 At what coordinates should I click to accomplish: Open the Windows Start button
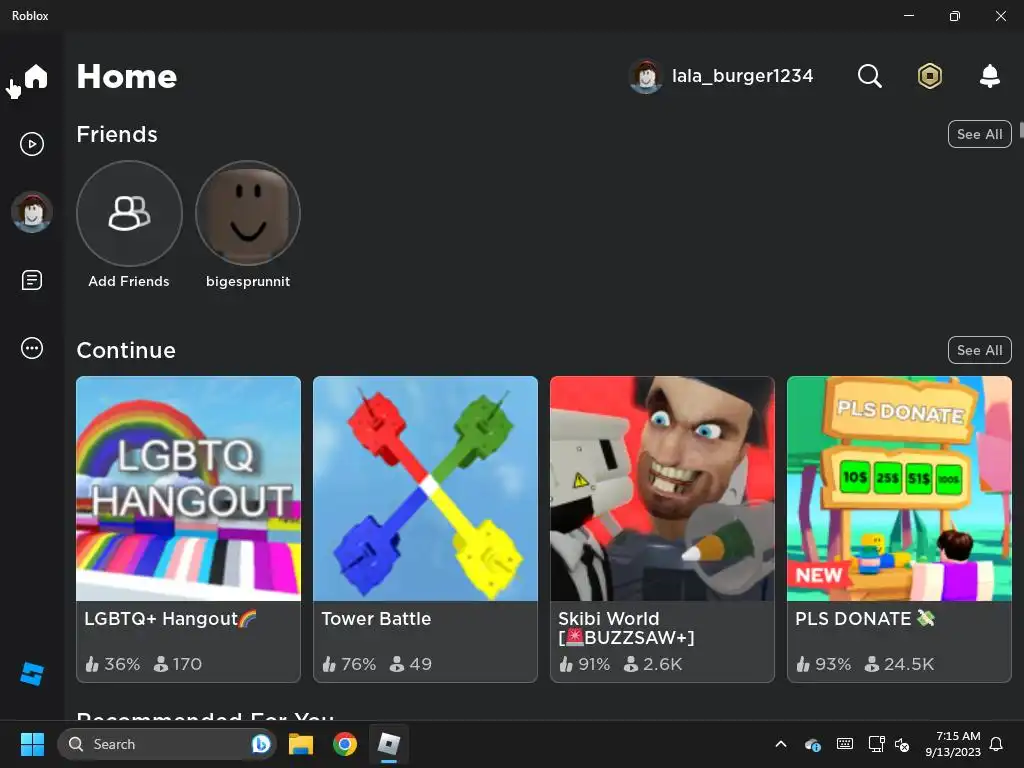(32, 744)
